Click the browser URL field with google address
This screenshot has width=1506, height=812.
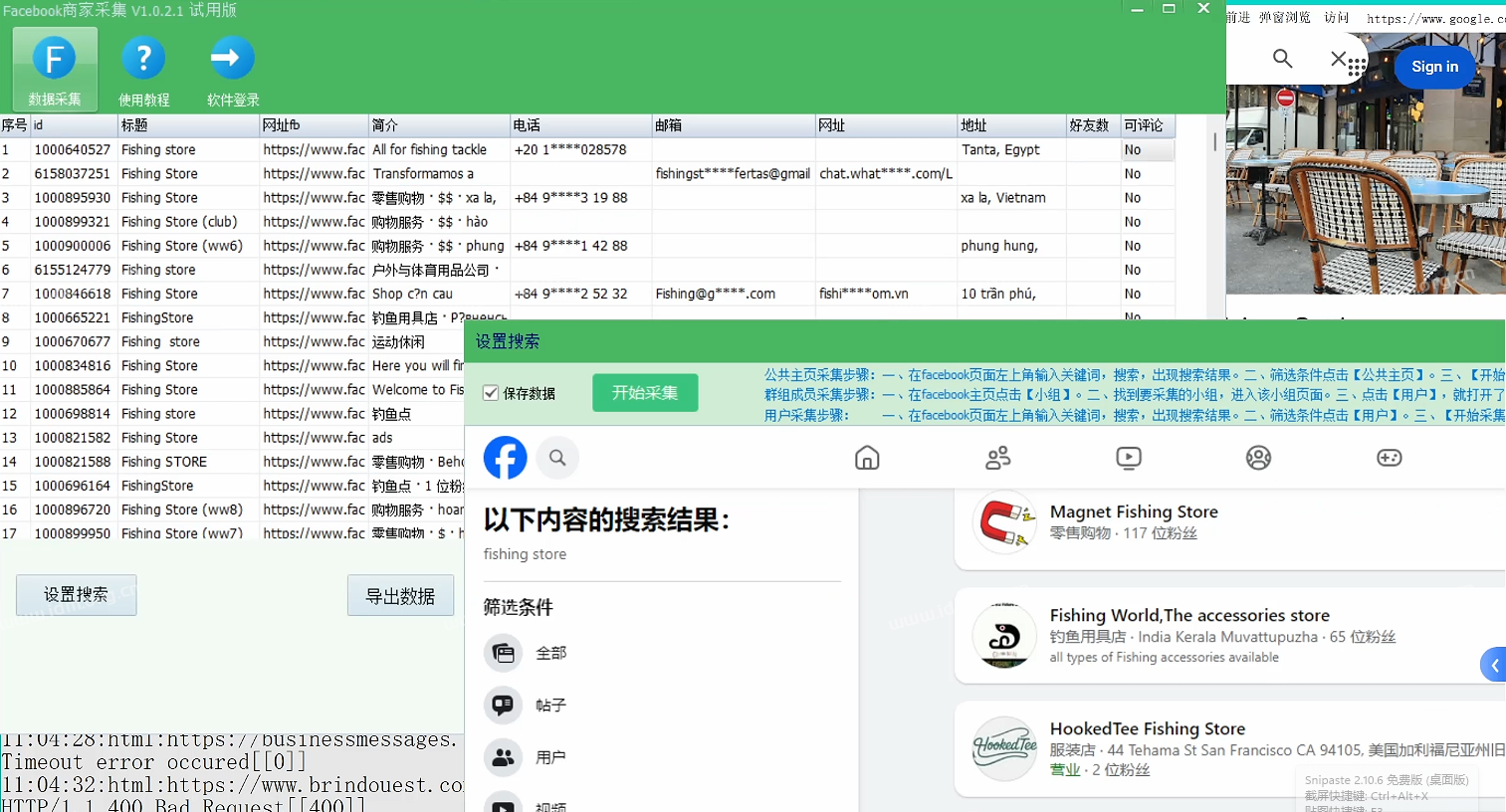pyautogui.click(x=1433, y=18)
